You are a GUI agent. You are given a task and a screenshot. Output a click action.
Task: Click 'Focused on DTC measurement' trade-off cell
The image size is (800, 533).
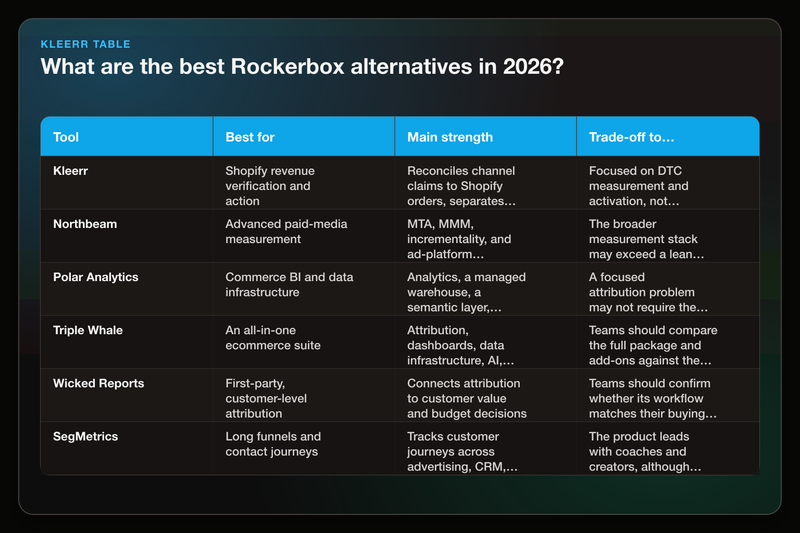pos(668,183)
